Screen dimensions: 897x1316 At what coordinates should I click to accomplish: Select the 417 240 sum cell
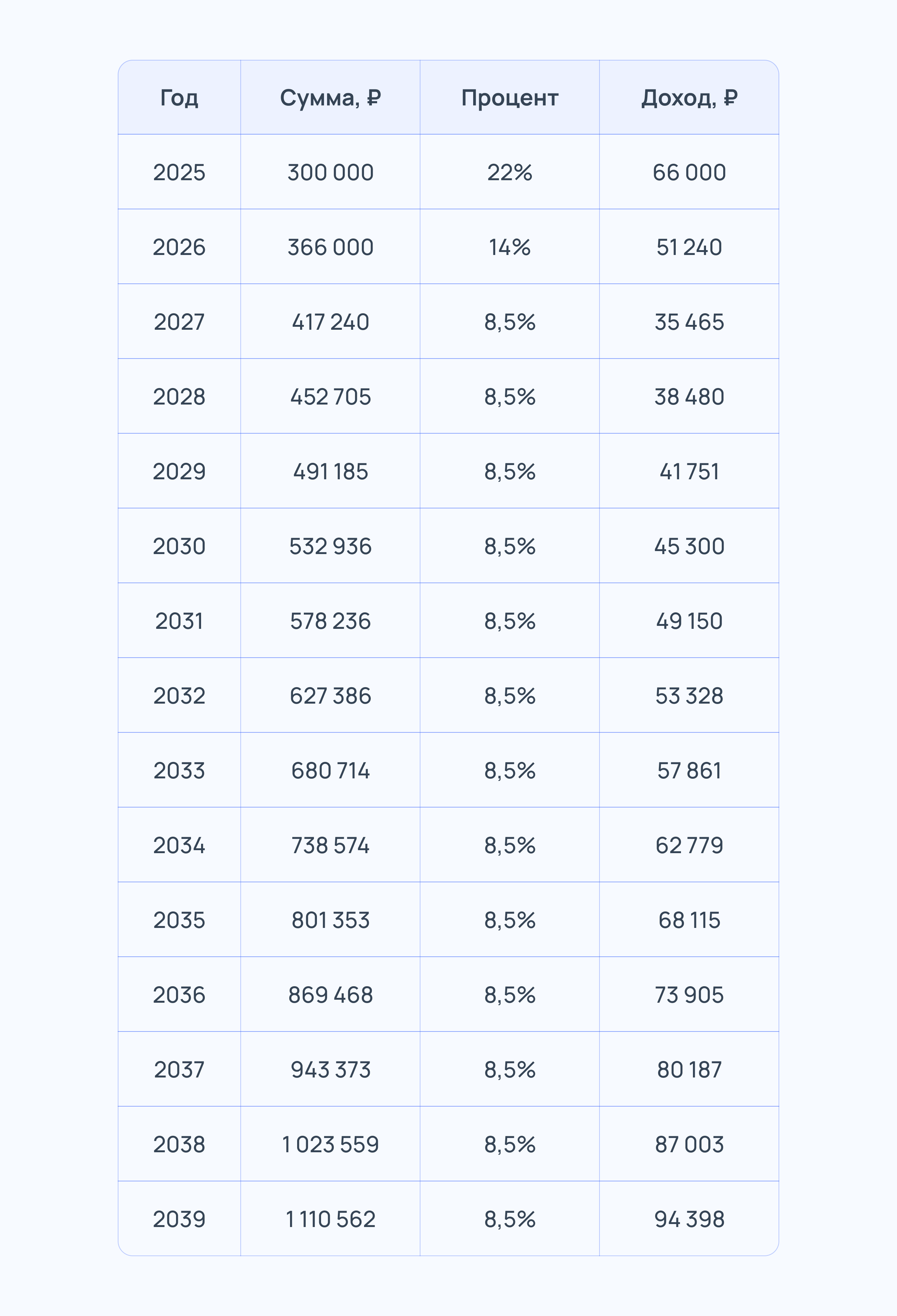click(x=330, y=322)
